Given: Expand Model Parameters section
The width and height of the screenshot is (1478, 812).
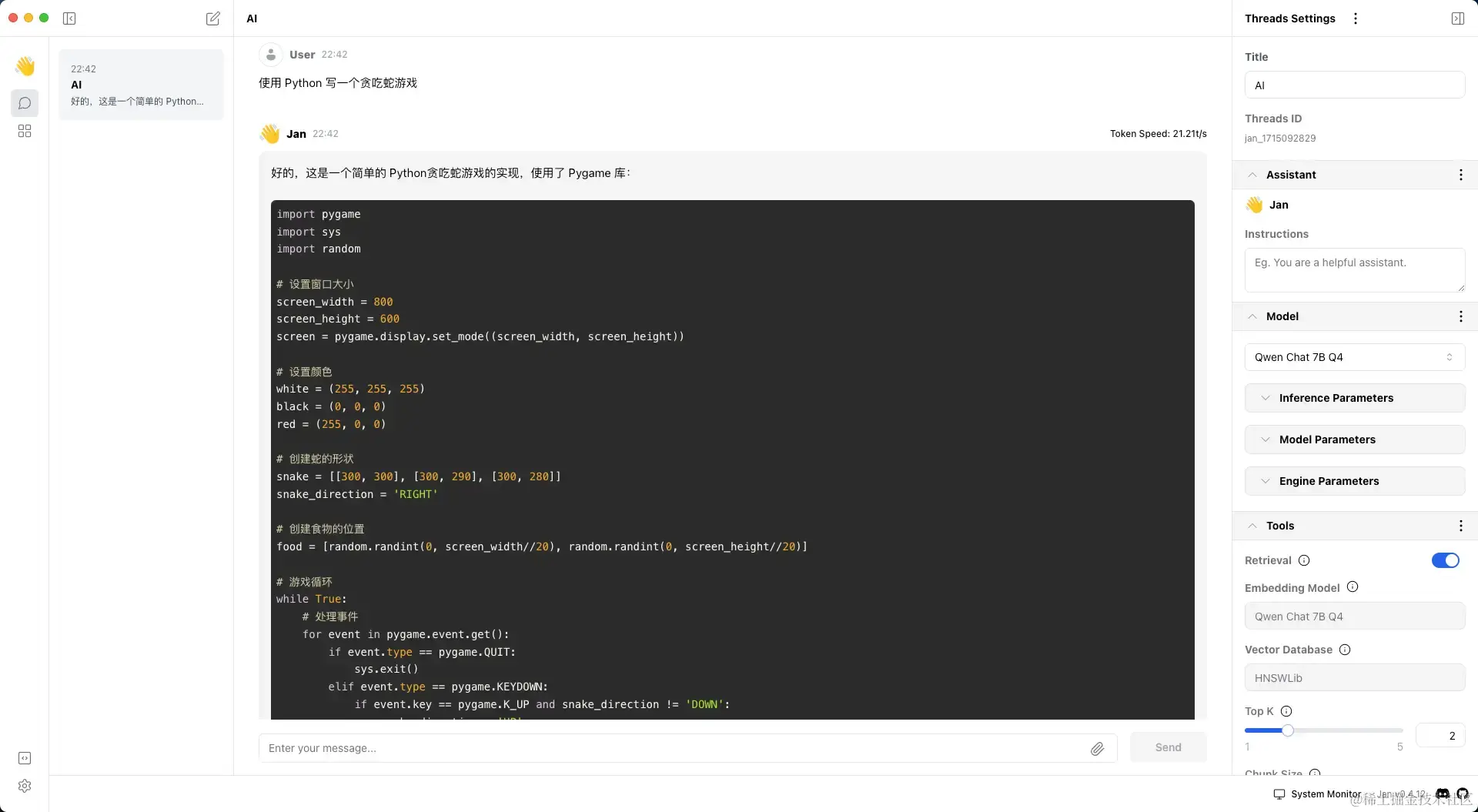Looking at the screenshot, I should click(1354, 439).
